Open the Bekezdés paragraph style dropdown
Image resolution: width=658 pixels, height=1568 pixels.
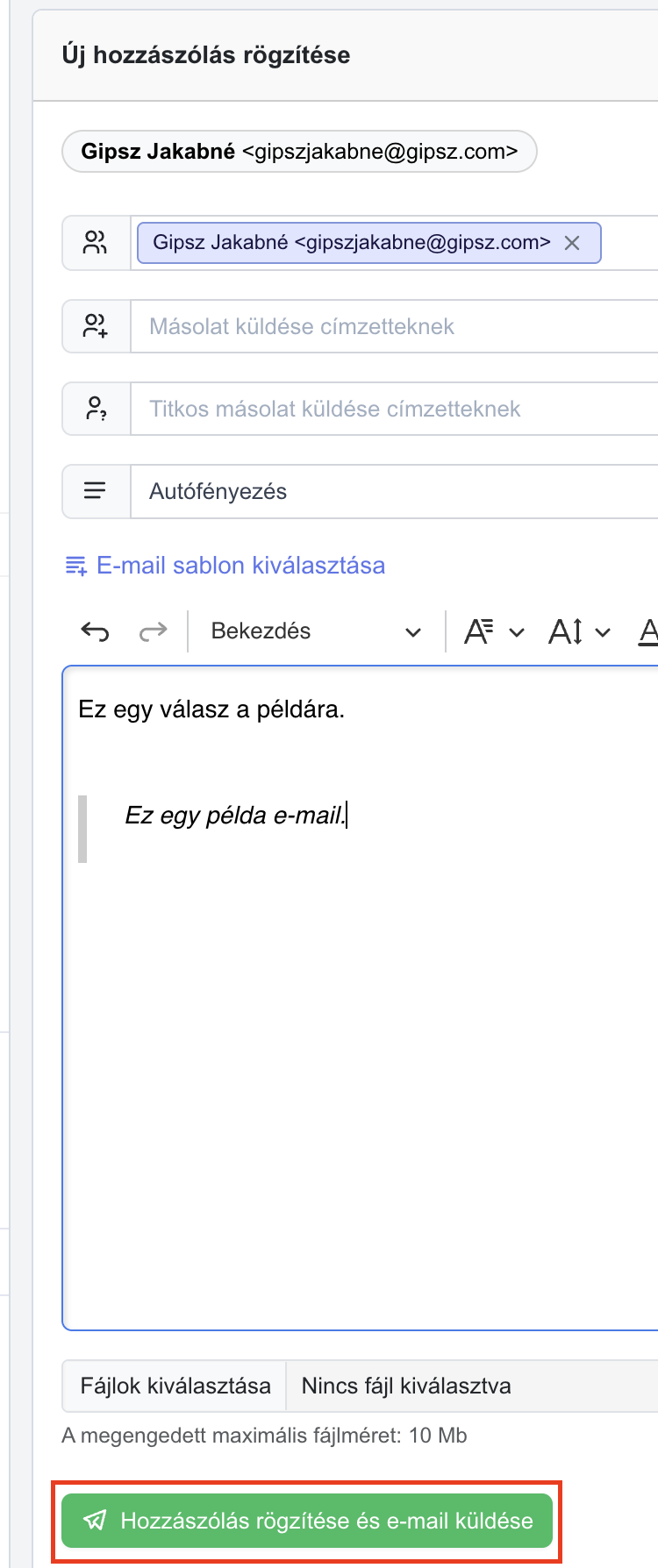point(316,631)
